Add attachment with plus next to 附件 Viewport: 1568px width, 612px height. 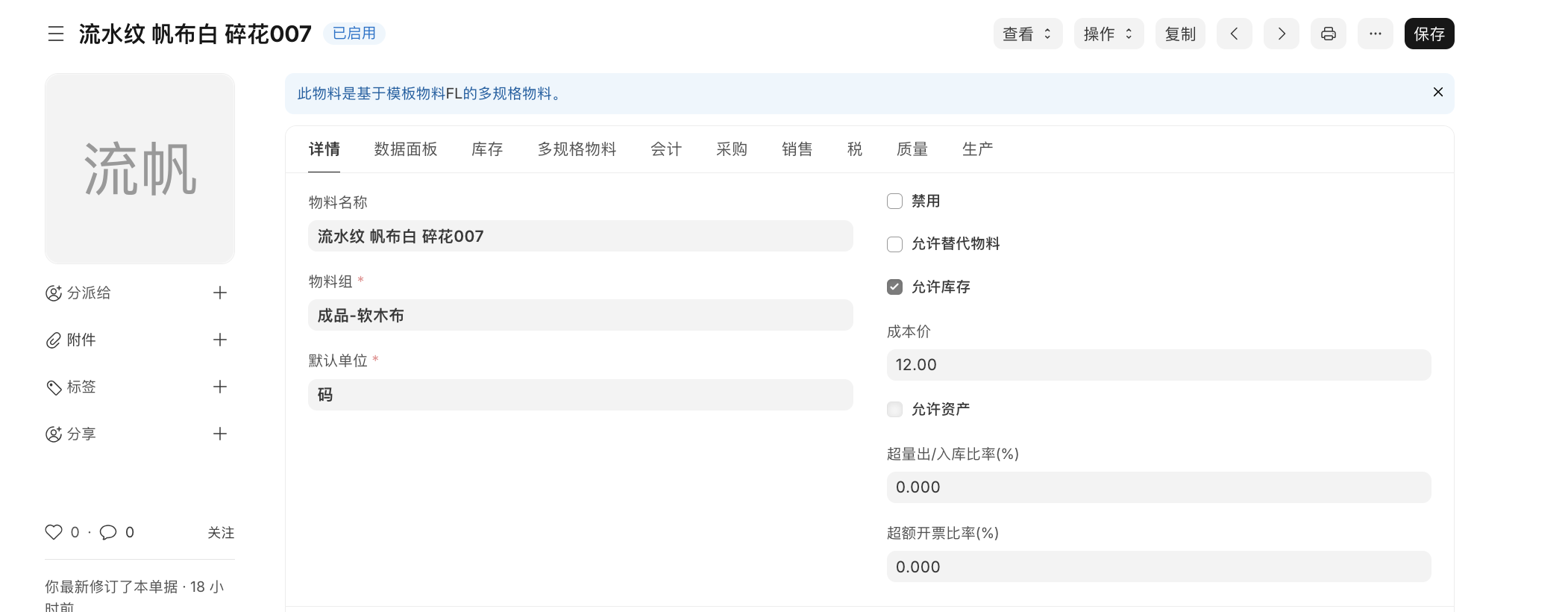219,340
